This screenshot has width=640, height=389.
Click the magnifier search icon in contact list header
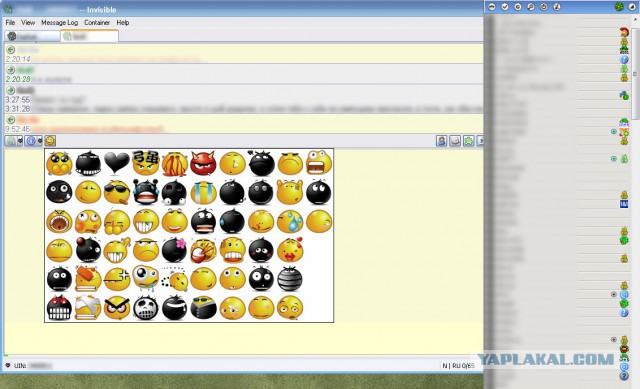coord(531,7)
